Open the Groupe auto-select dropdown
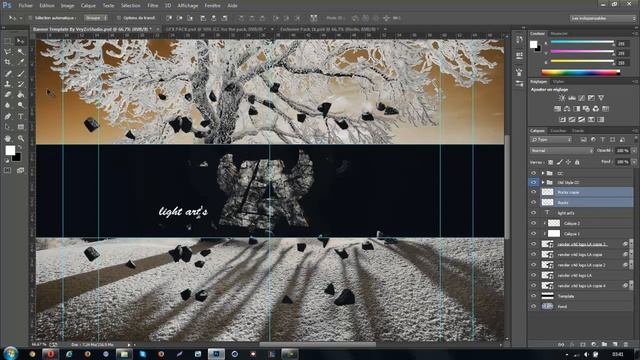Image resolution: width=640 pixels, height=360 pixels. [x=96, y=18]
